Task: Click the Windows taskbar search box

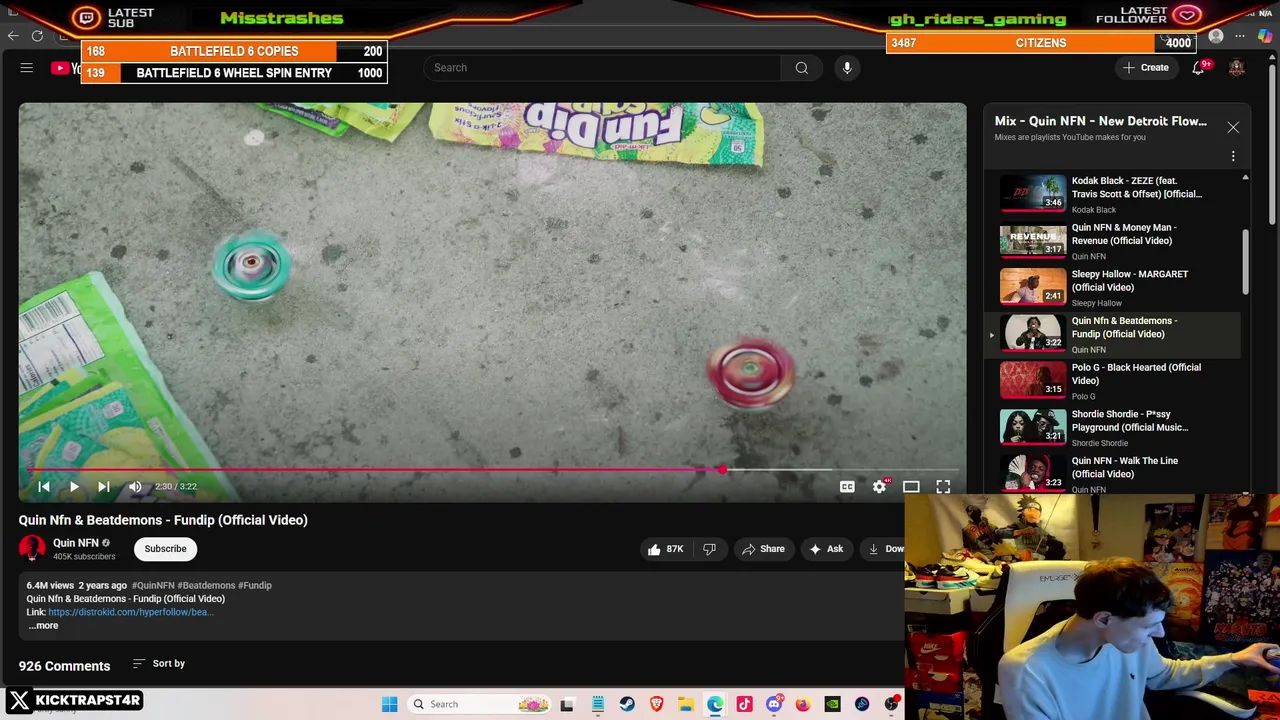Action: [x=480, y=704]
